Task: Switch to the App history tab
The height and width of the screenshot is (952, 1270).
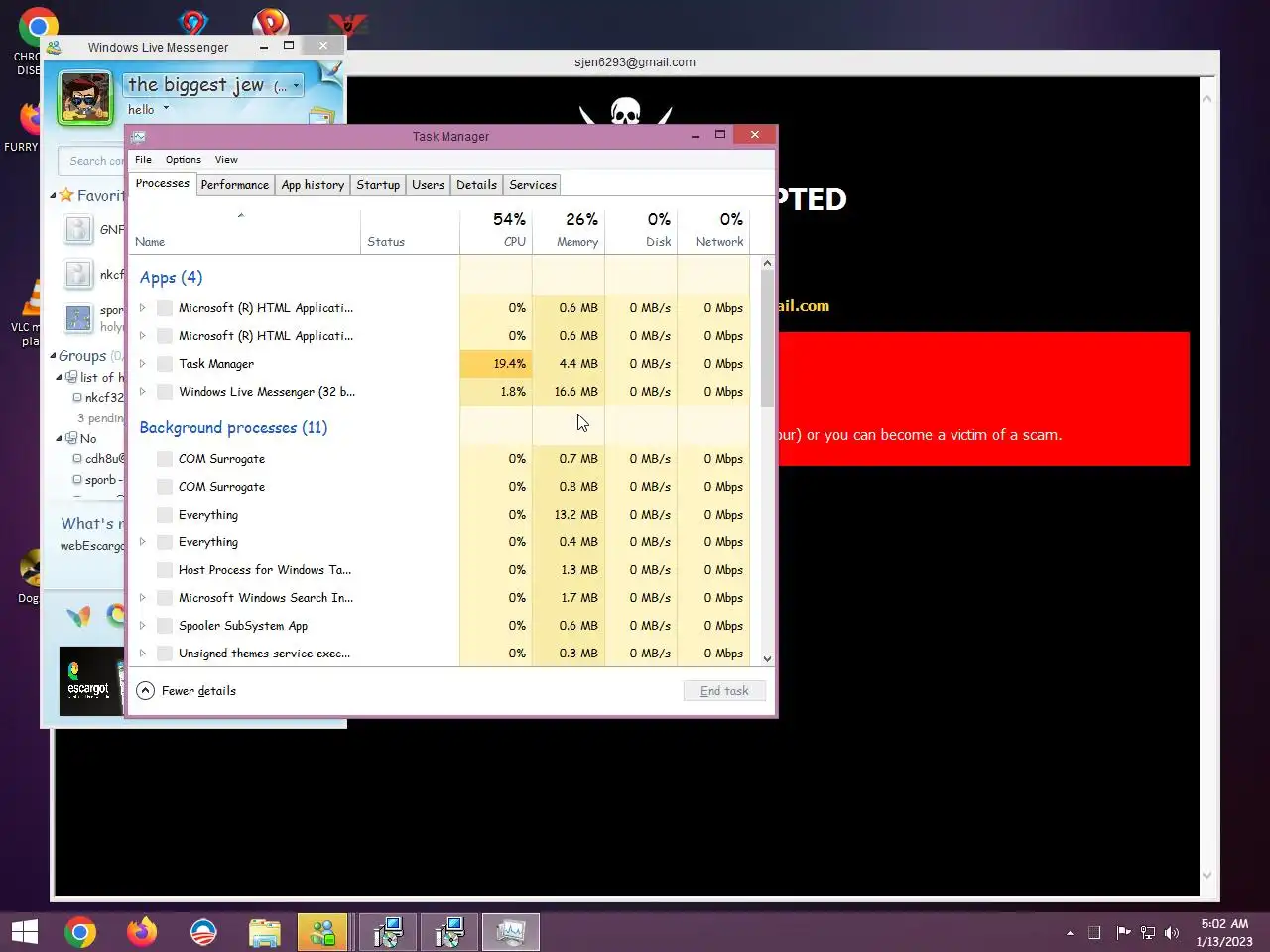Action: (x=313, y=185)
